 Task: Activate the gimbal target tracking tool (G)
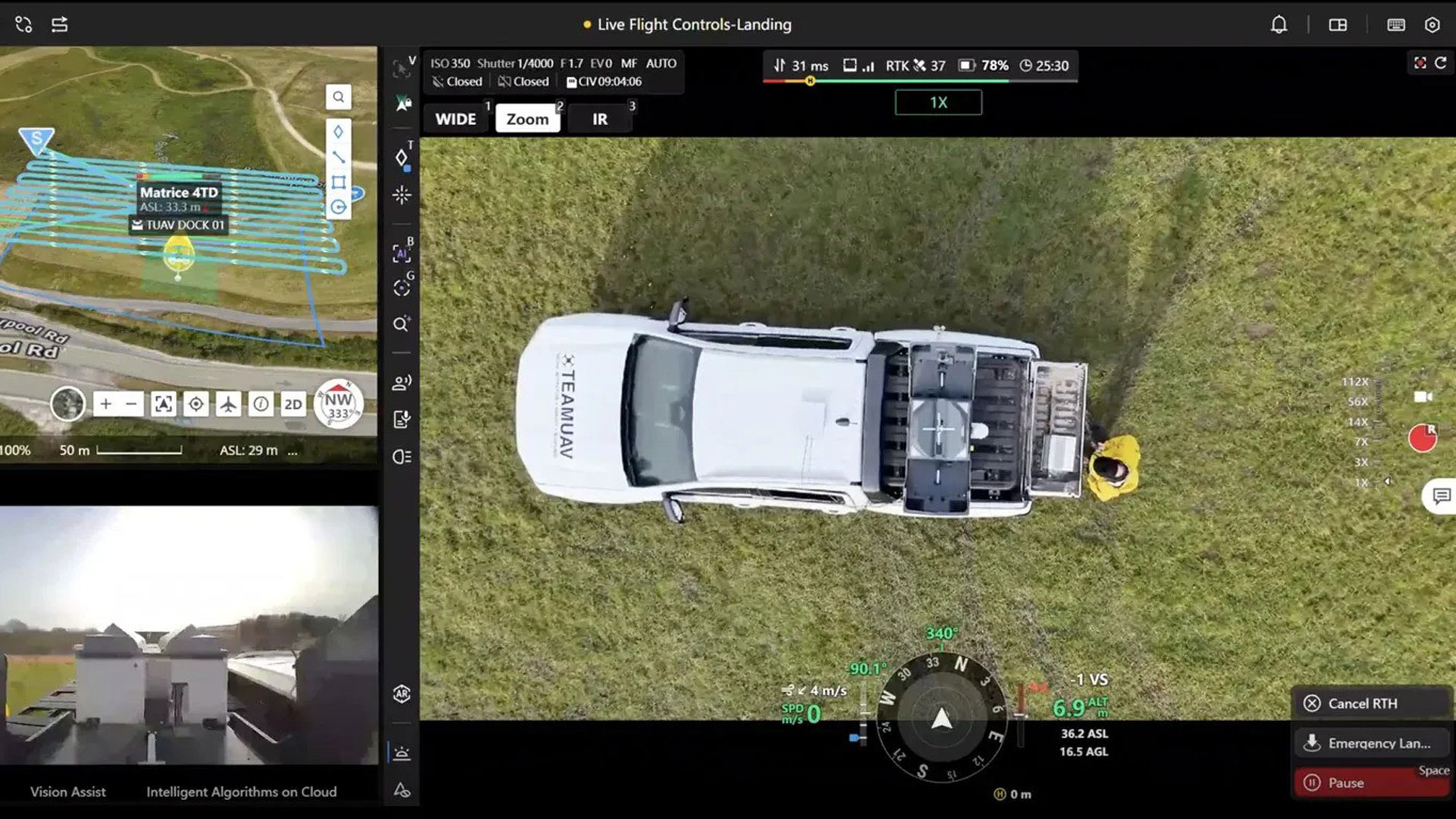[403, 287]
